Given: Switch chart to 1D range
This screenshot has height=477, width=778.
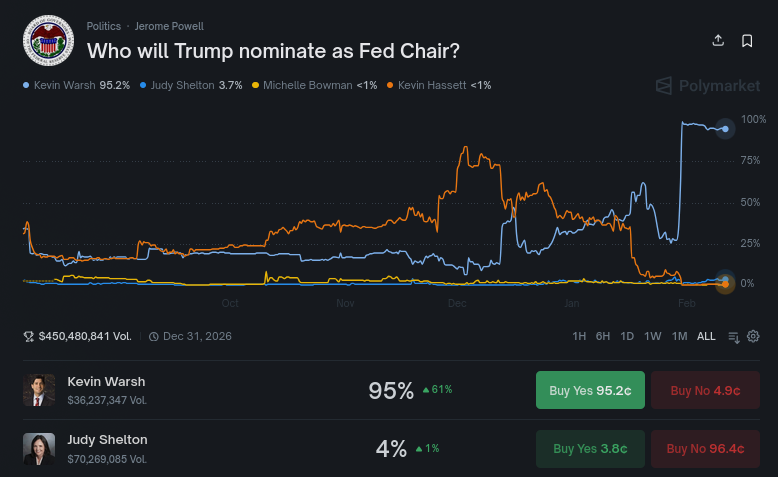Looking at the screenshot, I should (627, 336).
